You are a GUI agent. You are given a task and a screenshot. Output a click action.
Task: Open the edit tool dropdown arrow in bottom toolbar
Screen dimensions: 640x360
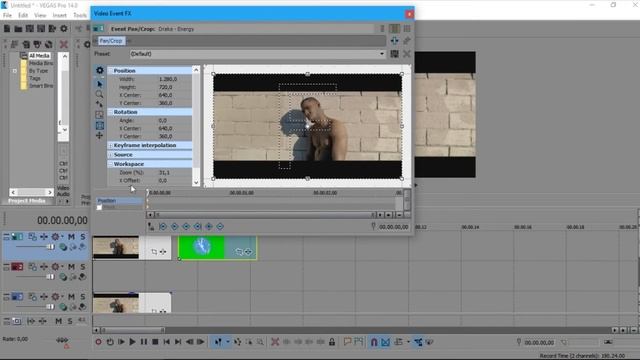tap(227, 342)
